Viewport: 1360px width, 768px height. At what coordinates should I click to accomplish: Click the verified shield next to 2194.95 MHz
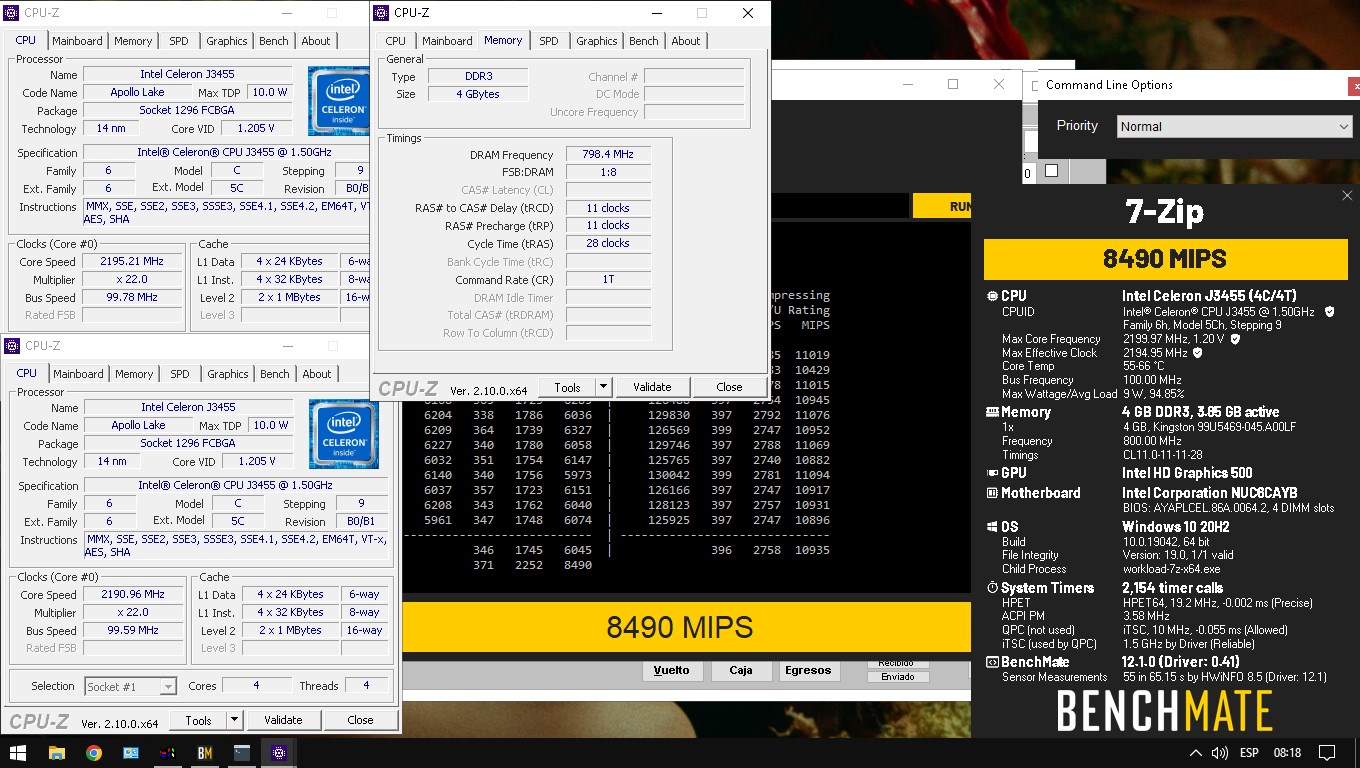[x=1198, y=353]
